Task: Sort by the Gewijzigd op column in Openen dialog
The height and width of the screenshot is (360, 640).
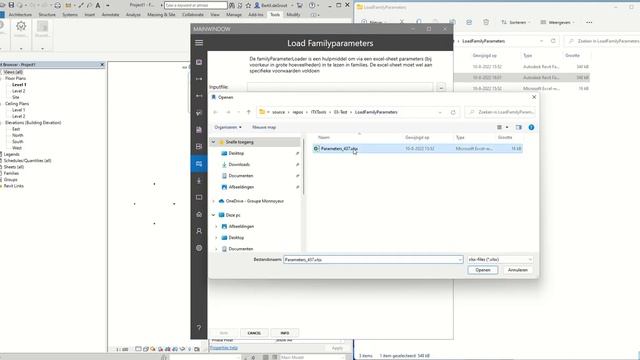Action: (417, 138)
